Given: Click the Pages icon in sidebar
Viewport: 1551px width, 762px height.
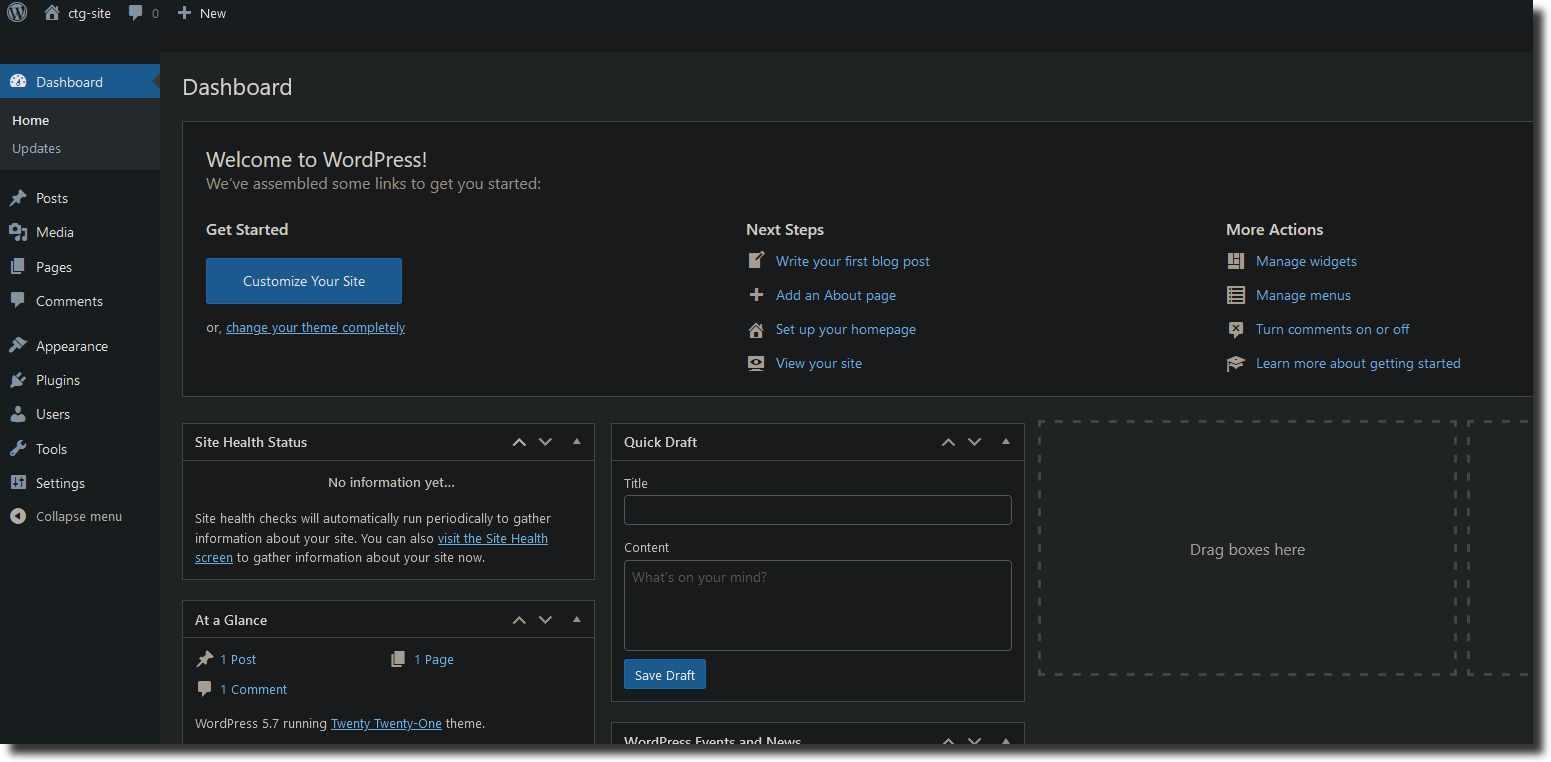Looking at the screenshot, I should pos(18,267).
